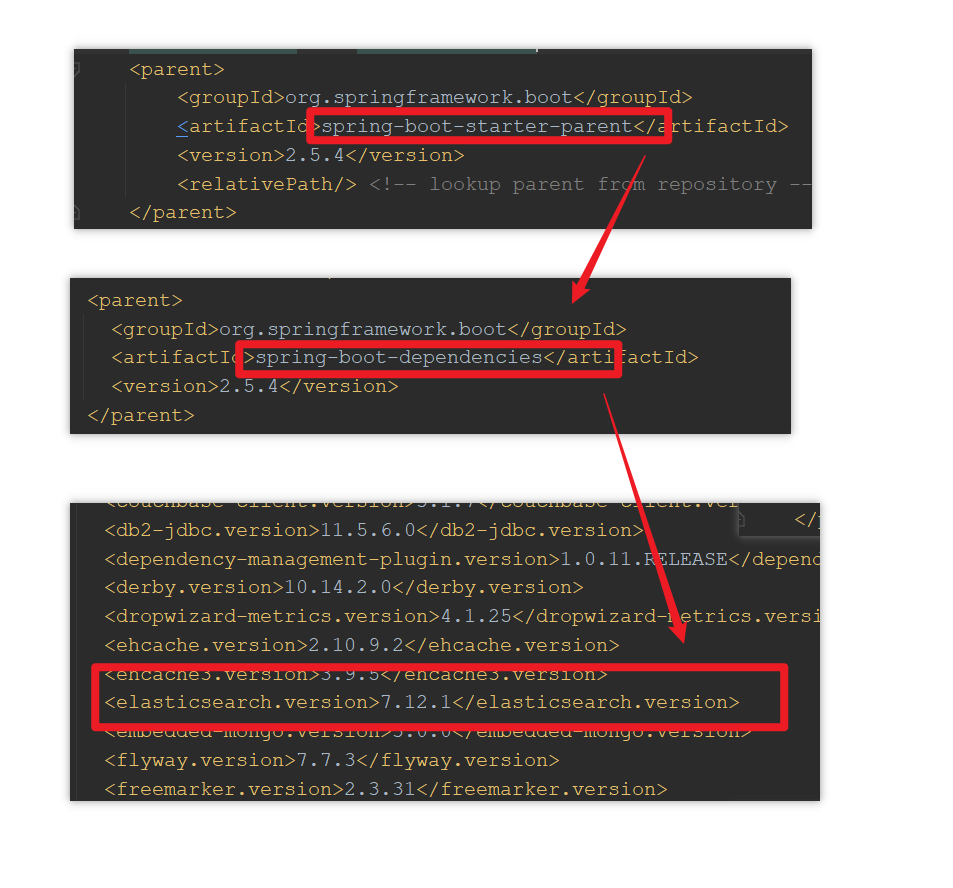Click the dependency-management-plugin.version line

[462, 559]
